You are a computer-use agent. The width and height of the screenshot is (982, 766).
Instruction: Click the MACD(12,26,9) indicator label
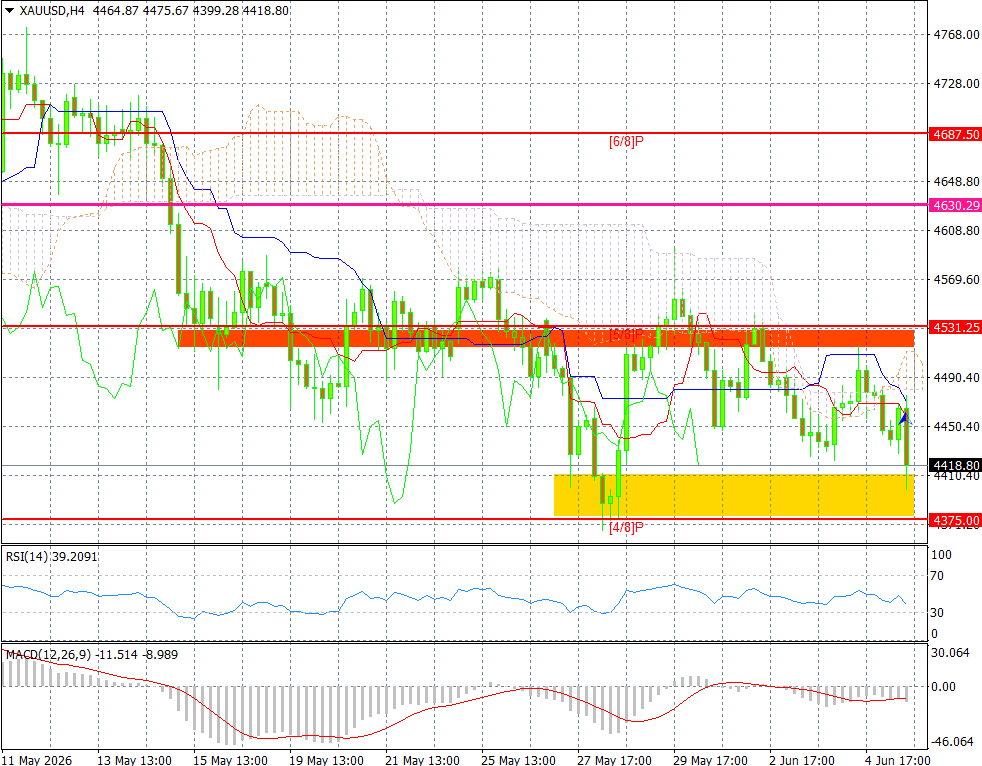click(91, 655)
